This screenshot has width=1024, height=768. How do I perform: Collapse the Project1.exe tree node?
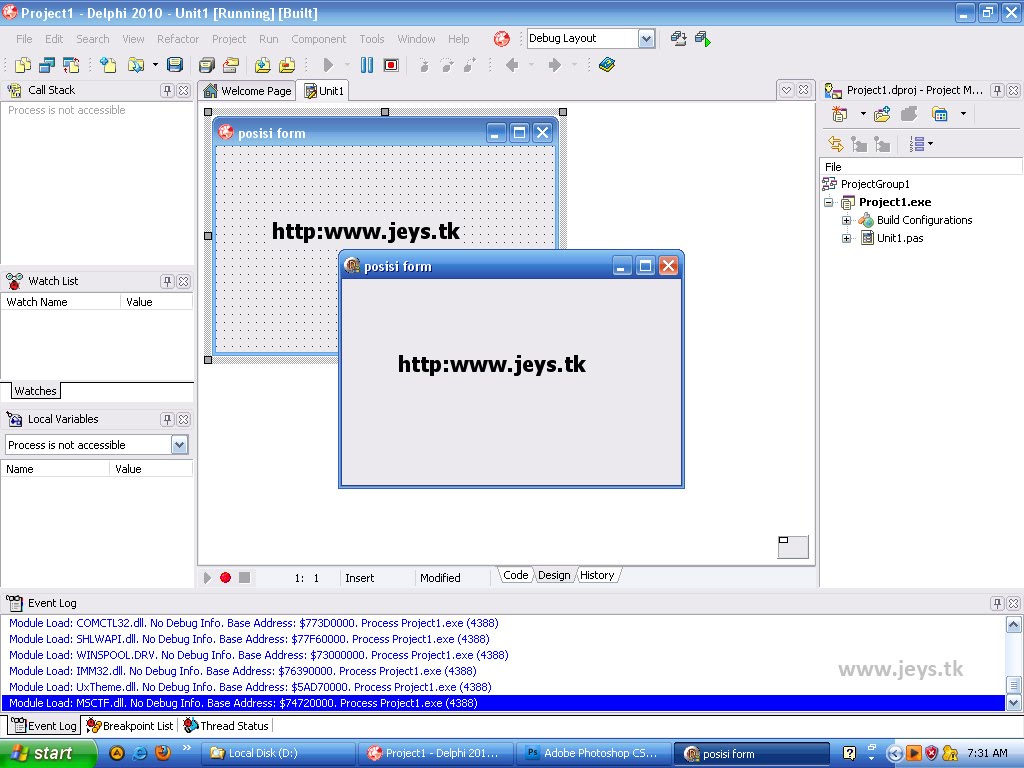(x=829, y=202)
